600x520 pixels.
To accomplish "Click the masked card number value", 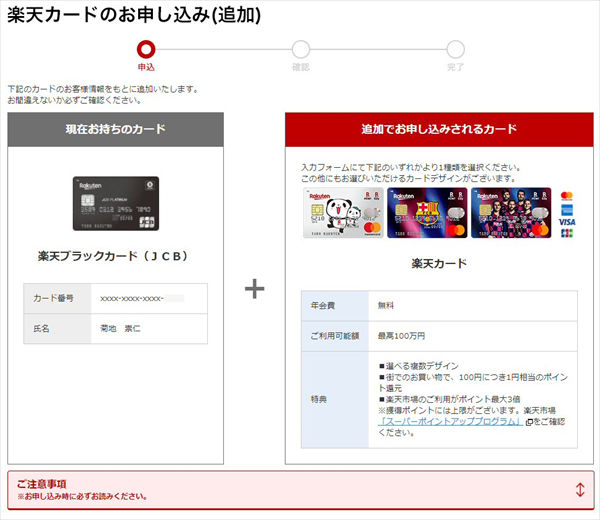I will coord(142,298).
